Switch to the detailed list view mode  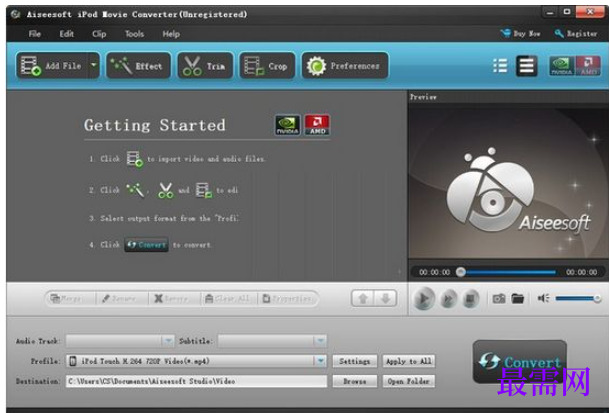tap(526, 66)
